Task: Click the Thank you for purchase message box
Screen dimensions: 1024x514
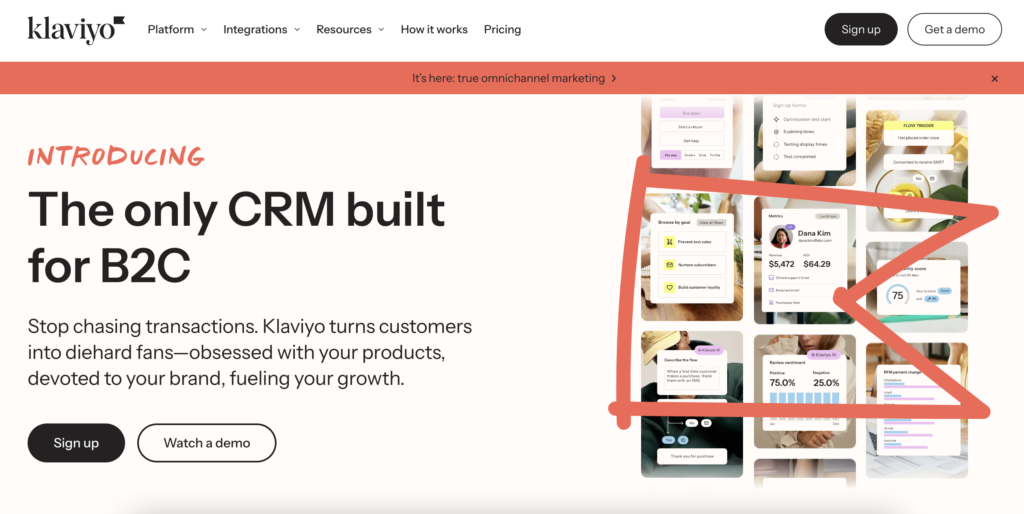Action: point(692,457)
